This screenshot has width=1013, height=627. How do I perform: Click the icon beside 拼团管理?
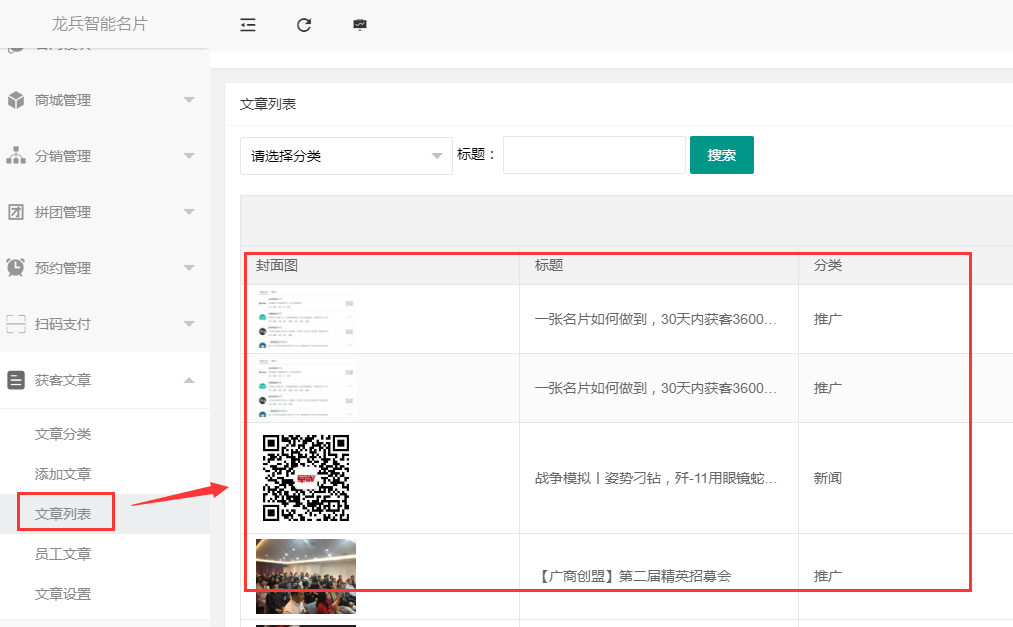[16, 212]
